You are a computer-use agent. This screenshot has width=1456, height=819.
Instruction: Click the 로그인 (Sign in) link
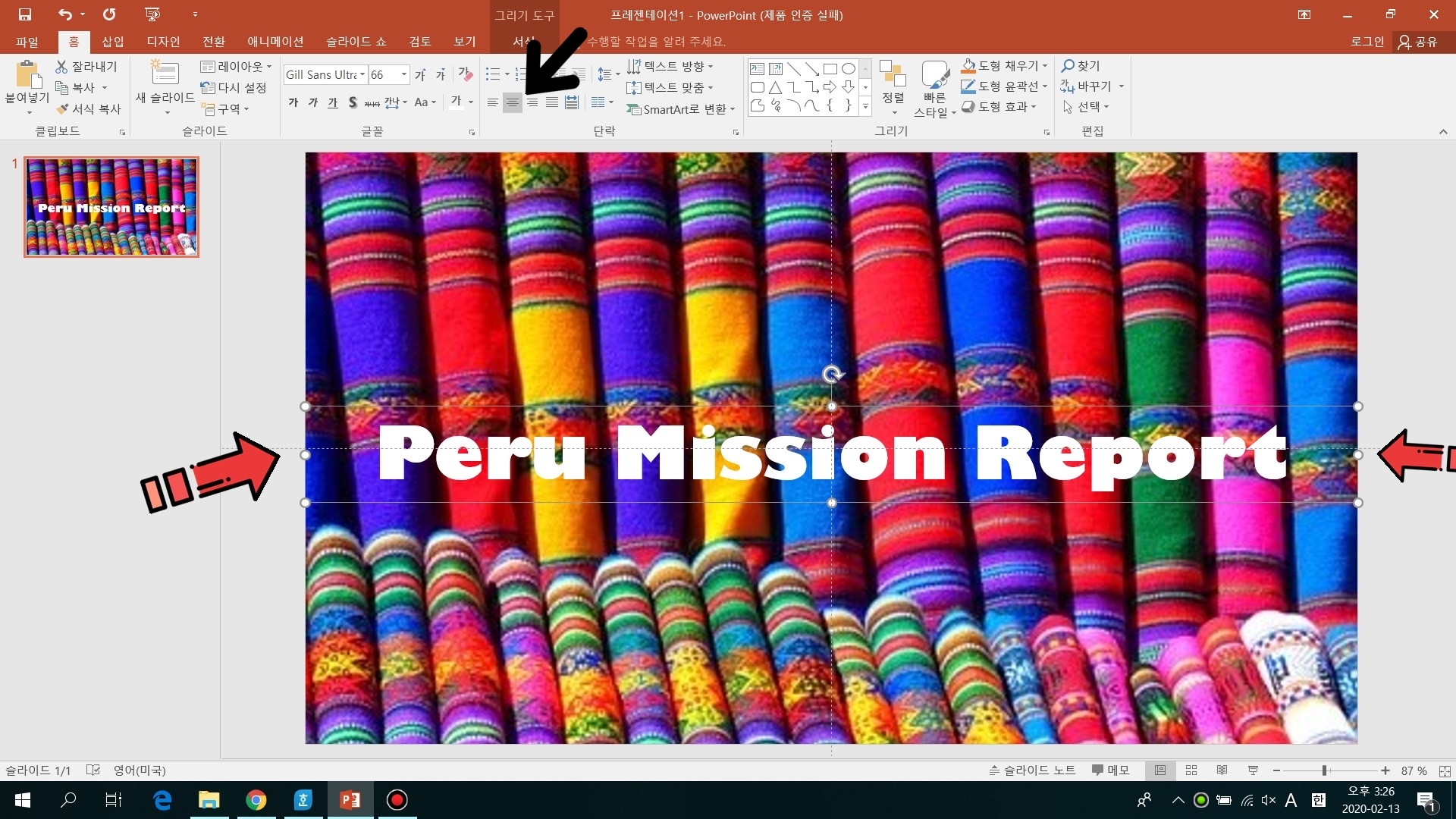(x=1367, y=42)
